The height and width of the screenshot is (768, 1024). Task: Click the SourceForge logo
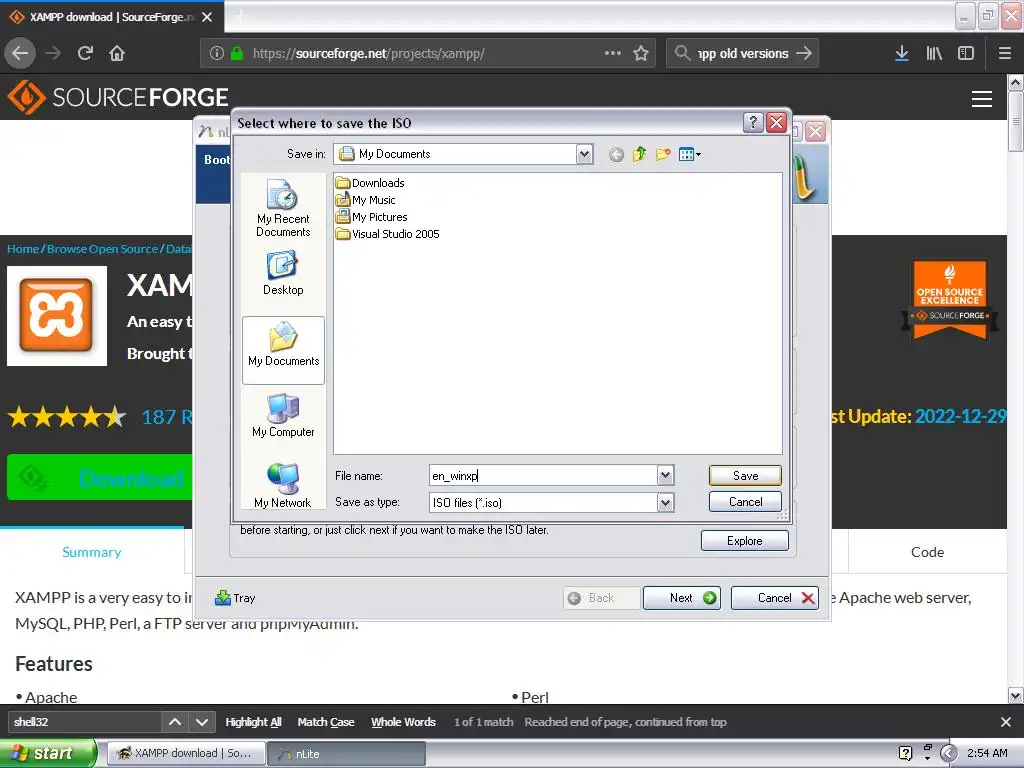coord(118,97)
